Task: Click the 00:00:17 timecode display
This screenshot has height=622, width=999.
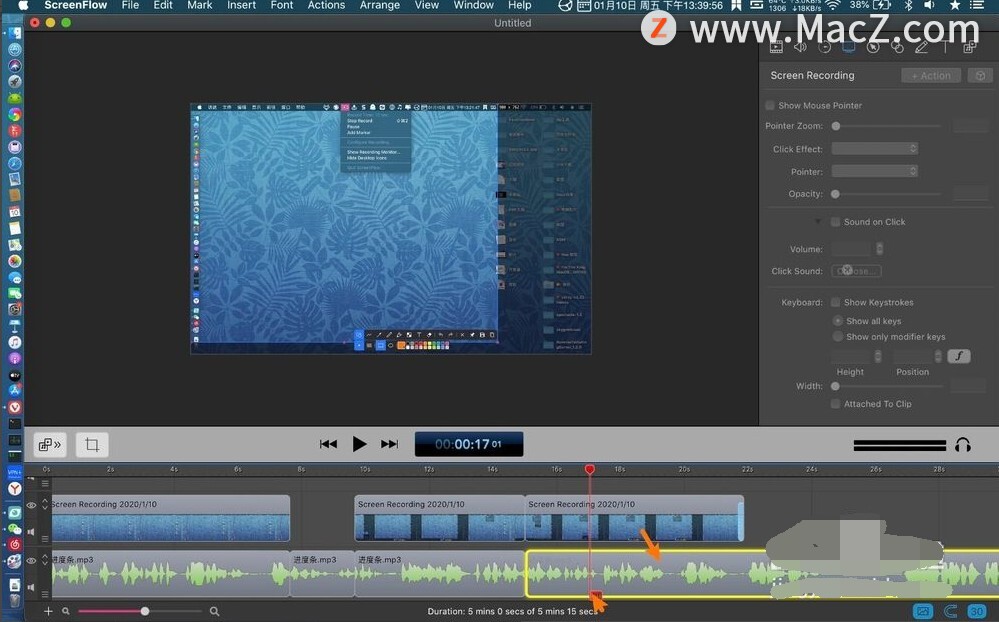Action: click(x=469, y=444)
